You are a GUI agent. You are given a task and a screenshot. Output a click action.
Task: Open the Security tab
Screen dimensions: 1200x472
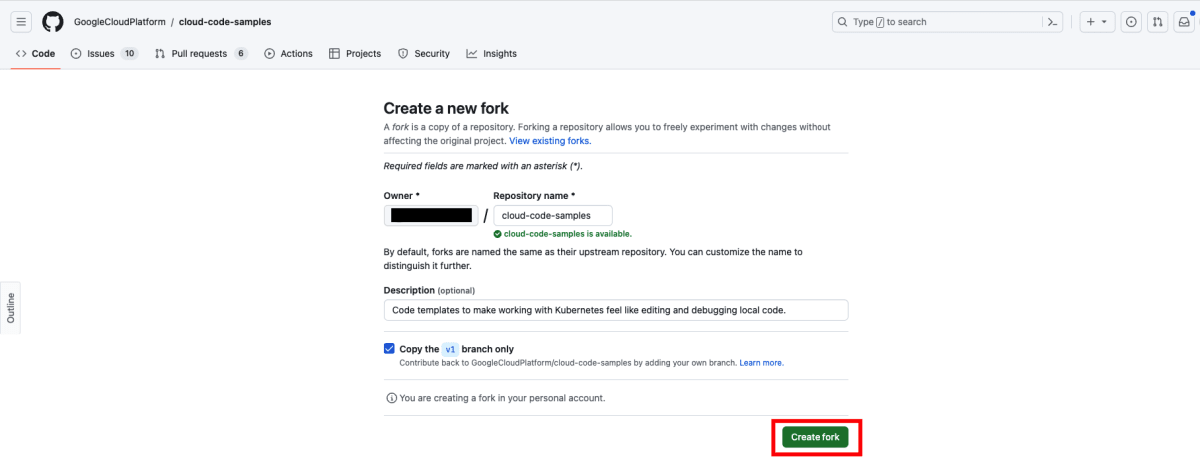(x=424, y=54)
